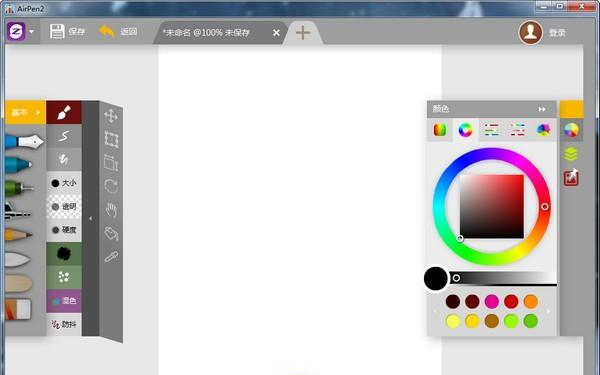Click the saturation-brightness square picker
The height and width of the screenshot is (375, 600).
coord(492,207)
